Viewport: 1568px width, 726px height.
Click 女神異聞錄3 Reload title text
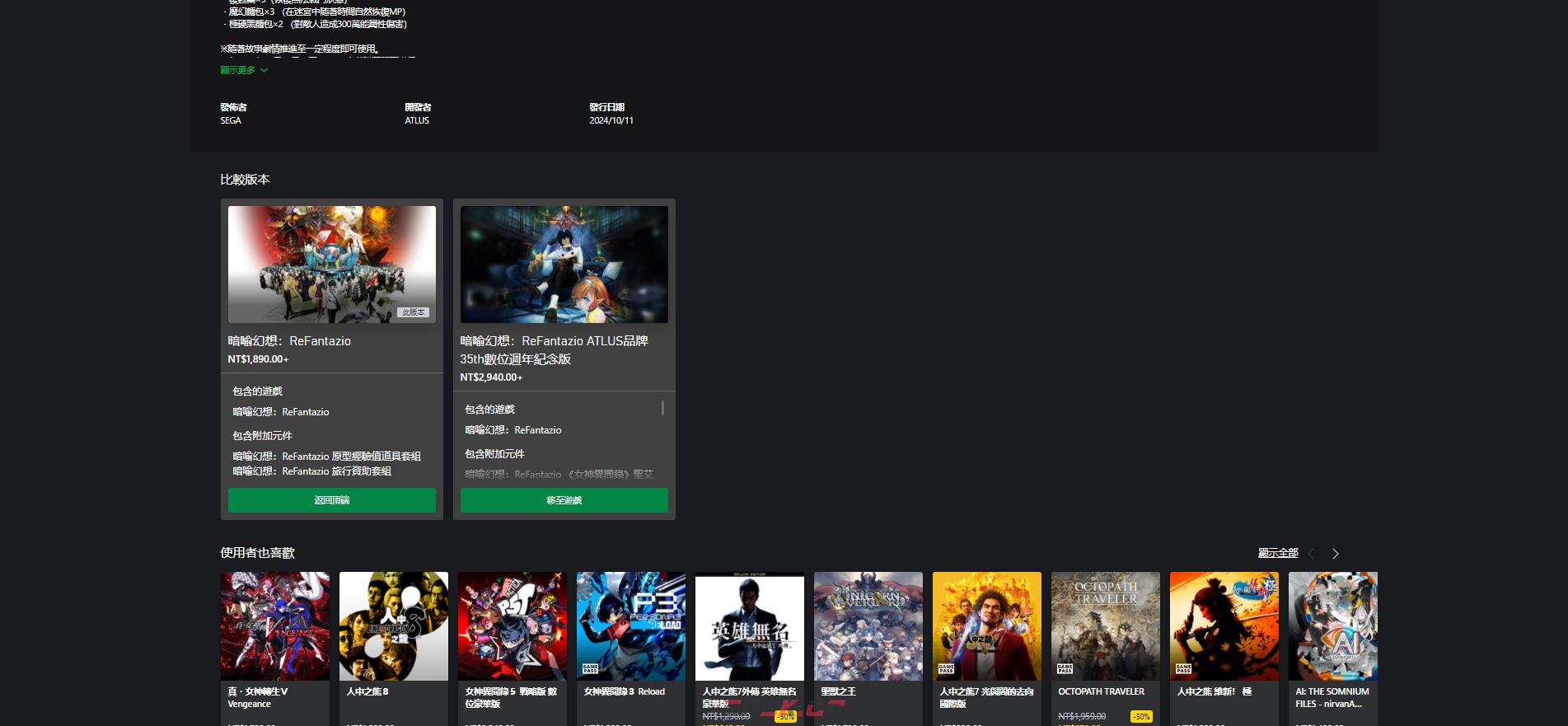(625, 691)
